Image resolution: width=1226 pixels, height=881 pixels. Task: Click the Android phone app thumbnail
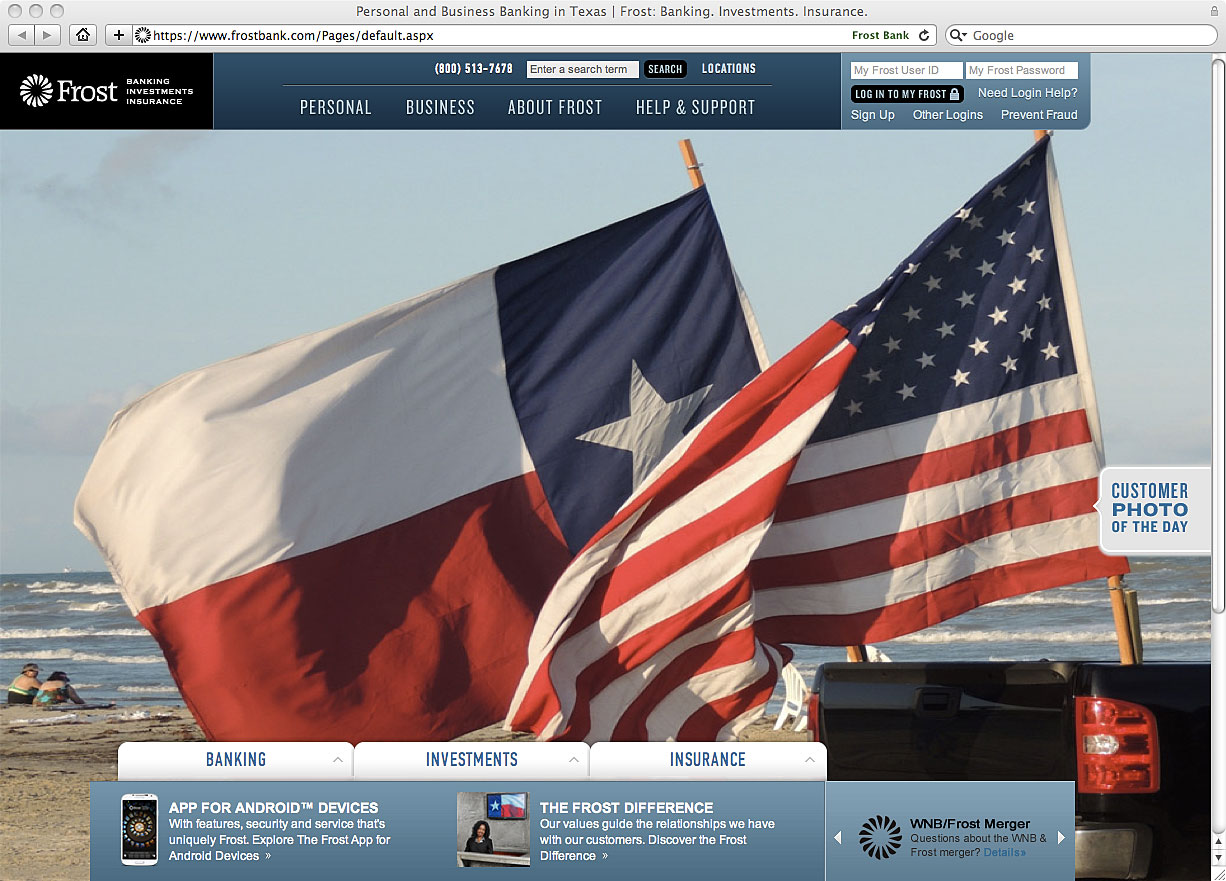[x=139, y=830]
